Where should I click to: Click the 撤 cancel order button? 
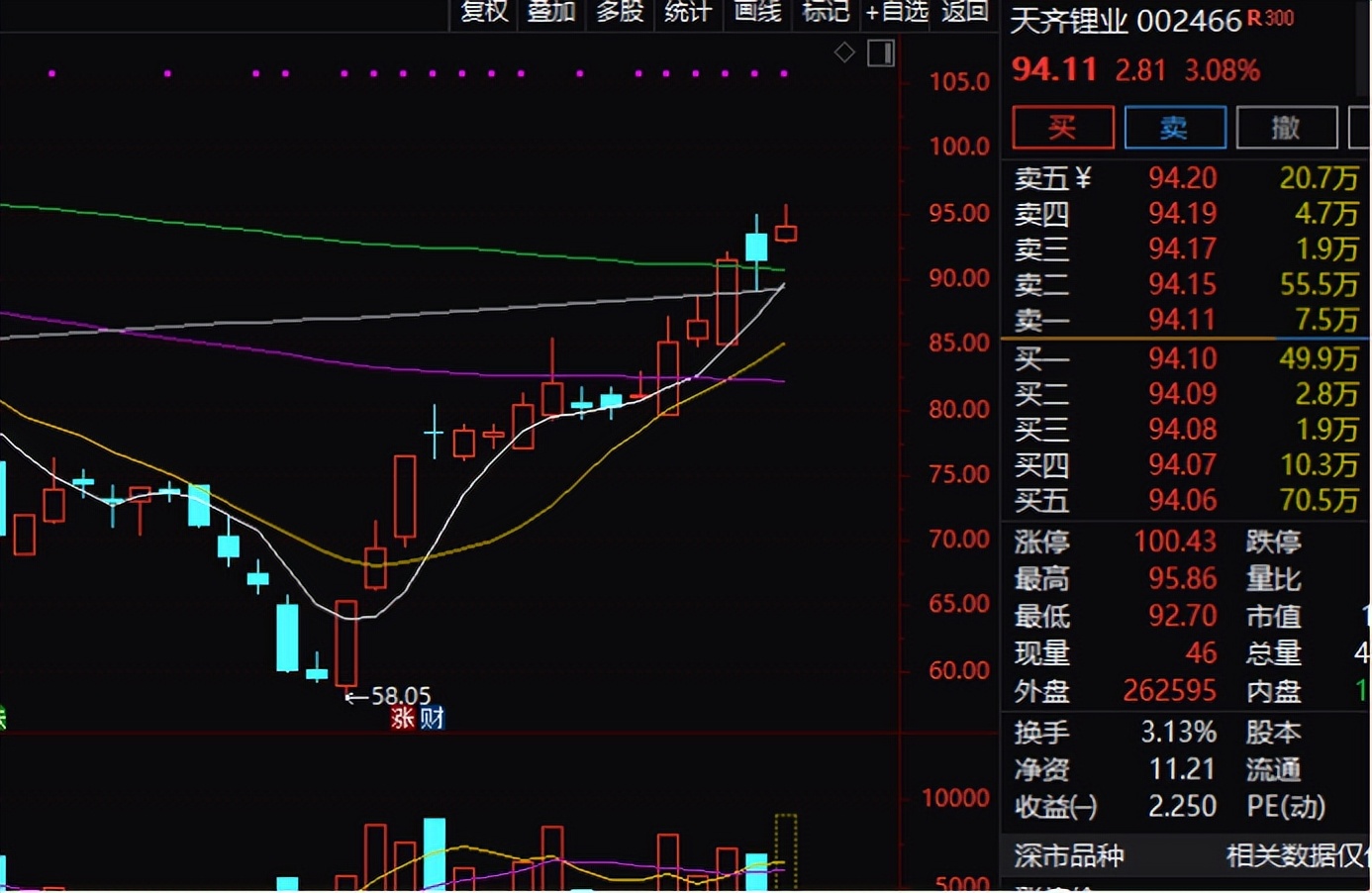click(x=1286, y=128)
